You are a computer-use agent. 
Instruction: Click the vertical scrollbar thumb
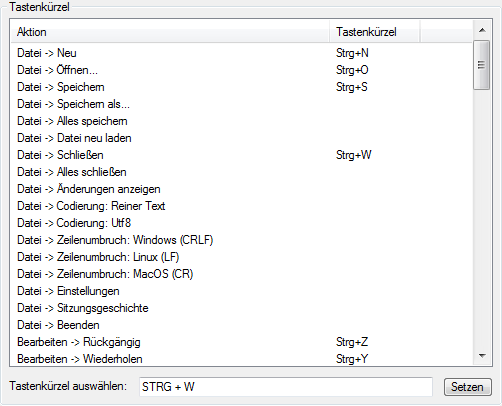tap(481, 65)
